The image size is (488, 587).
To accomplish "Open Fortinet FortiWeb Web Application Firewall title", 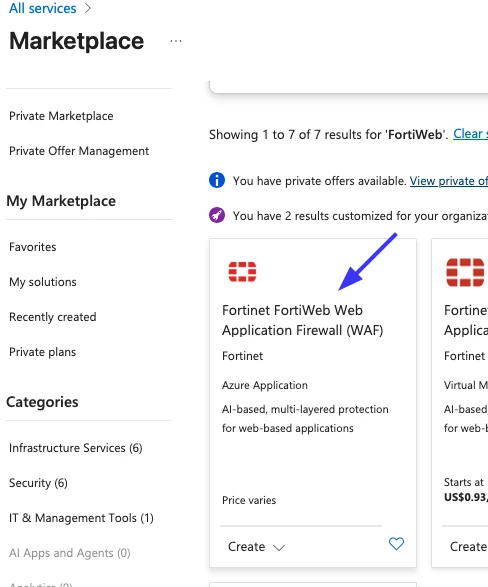I will 302,320.
